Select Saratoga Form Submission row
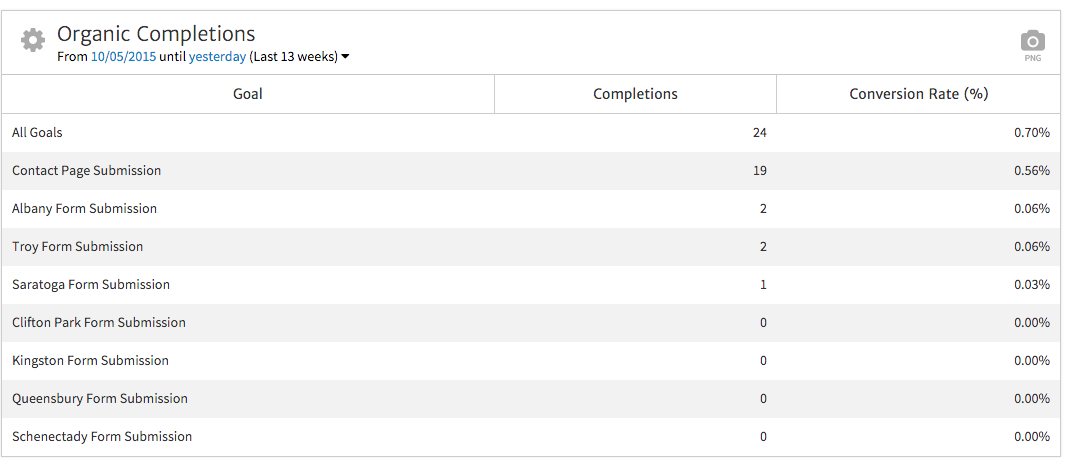1068x460 pixels. point(91,284)
